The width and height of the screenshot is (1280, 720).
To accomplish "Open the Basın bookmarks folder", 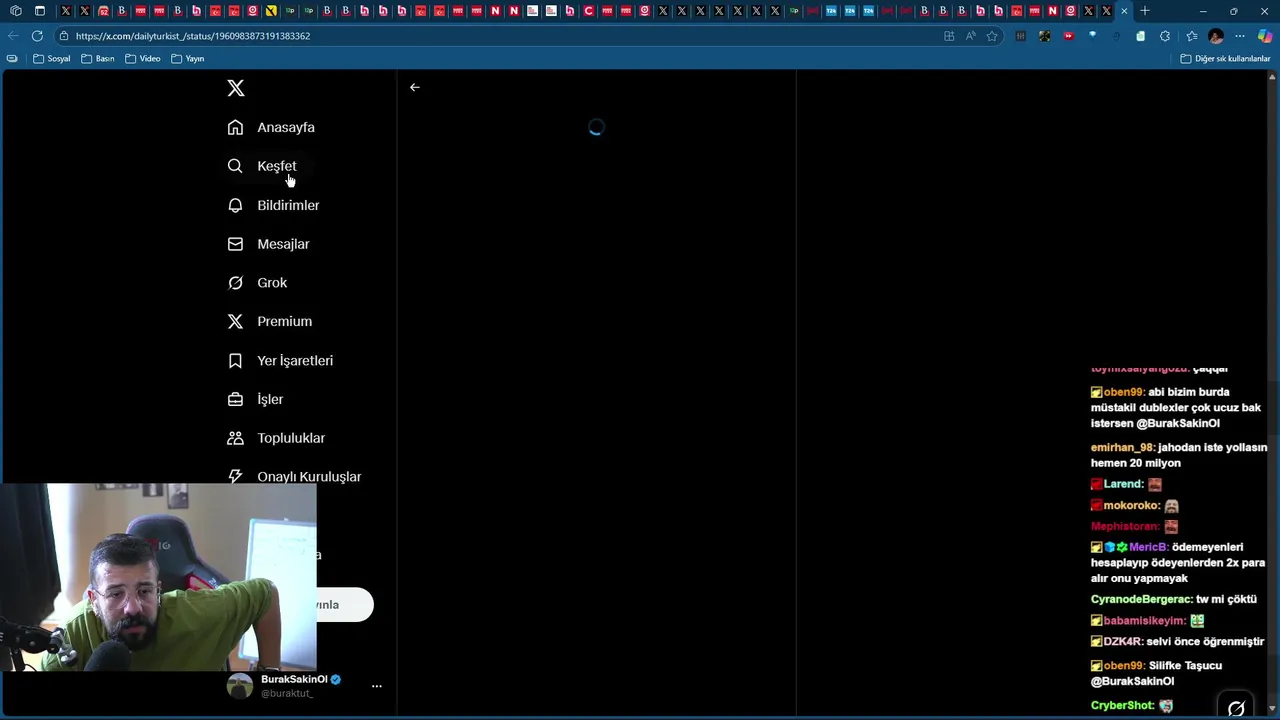I will [97, 59].
